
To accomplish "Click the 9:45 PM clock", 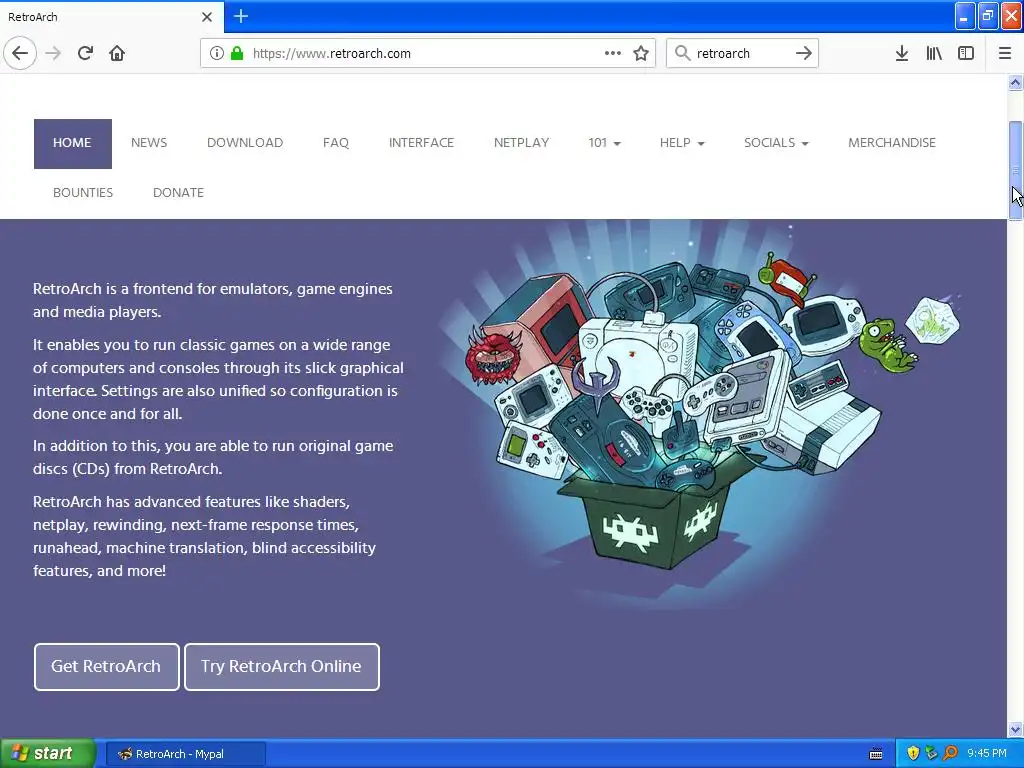I will pos(987,754).
